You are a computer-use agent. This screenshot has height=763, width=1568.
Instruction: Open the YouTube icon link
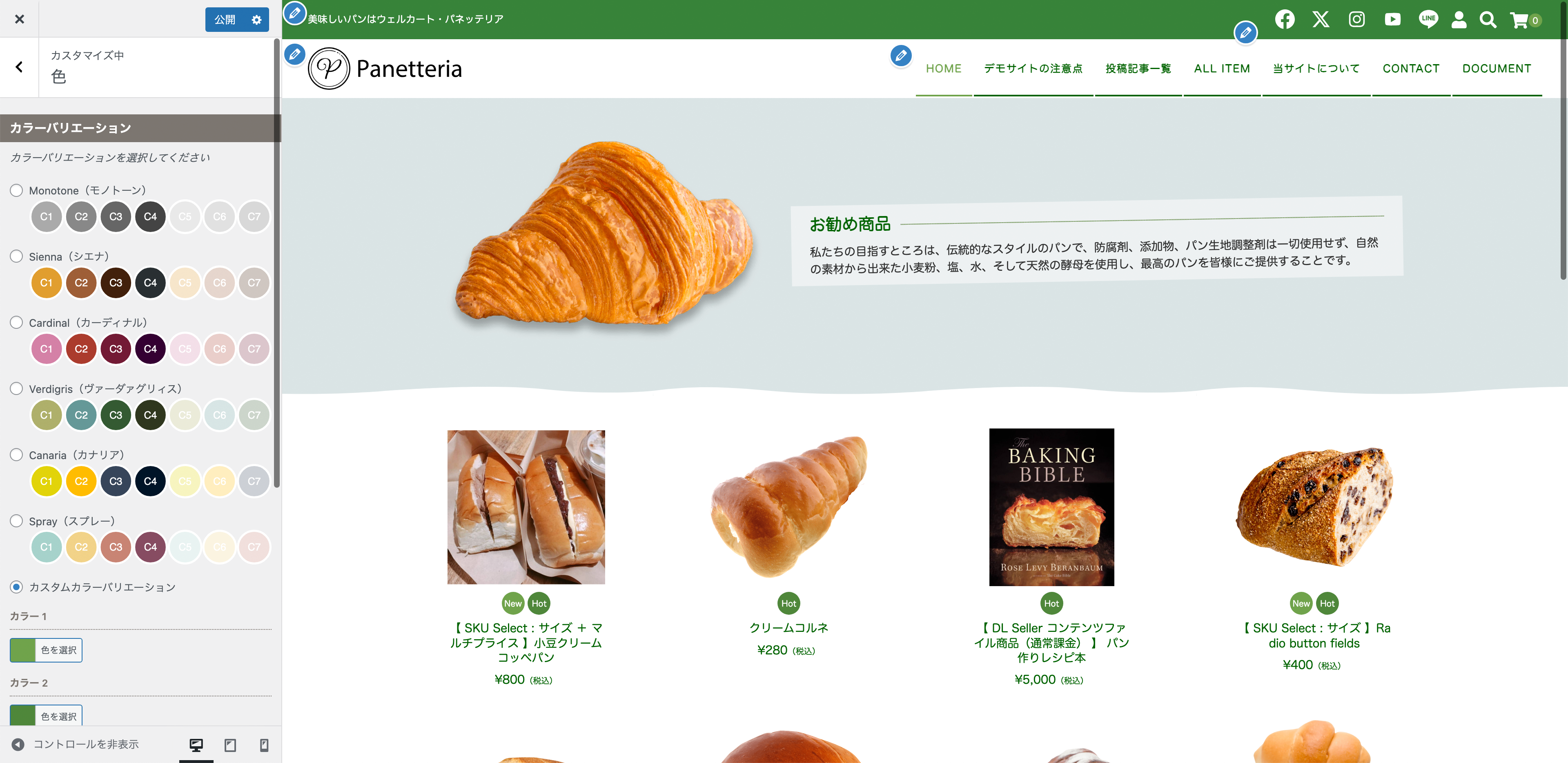coord(1392,20)
